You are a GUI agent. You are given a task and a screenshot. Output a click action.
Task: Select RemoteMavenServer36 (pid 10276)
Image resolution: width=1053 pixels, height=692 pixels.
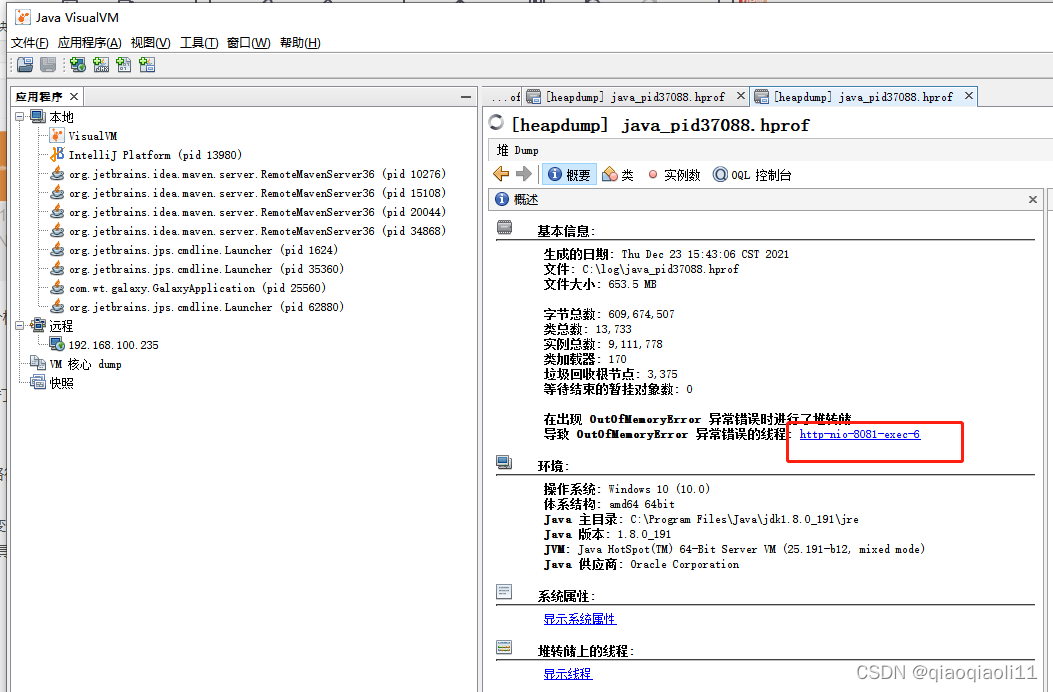pyautogui.click(x=257, y=174)
